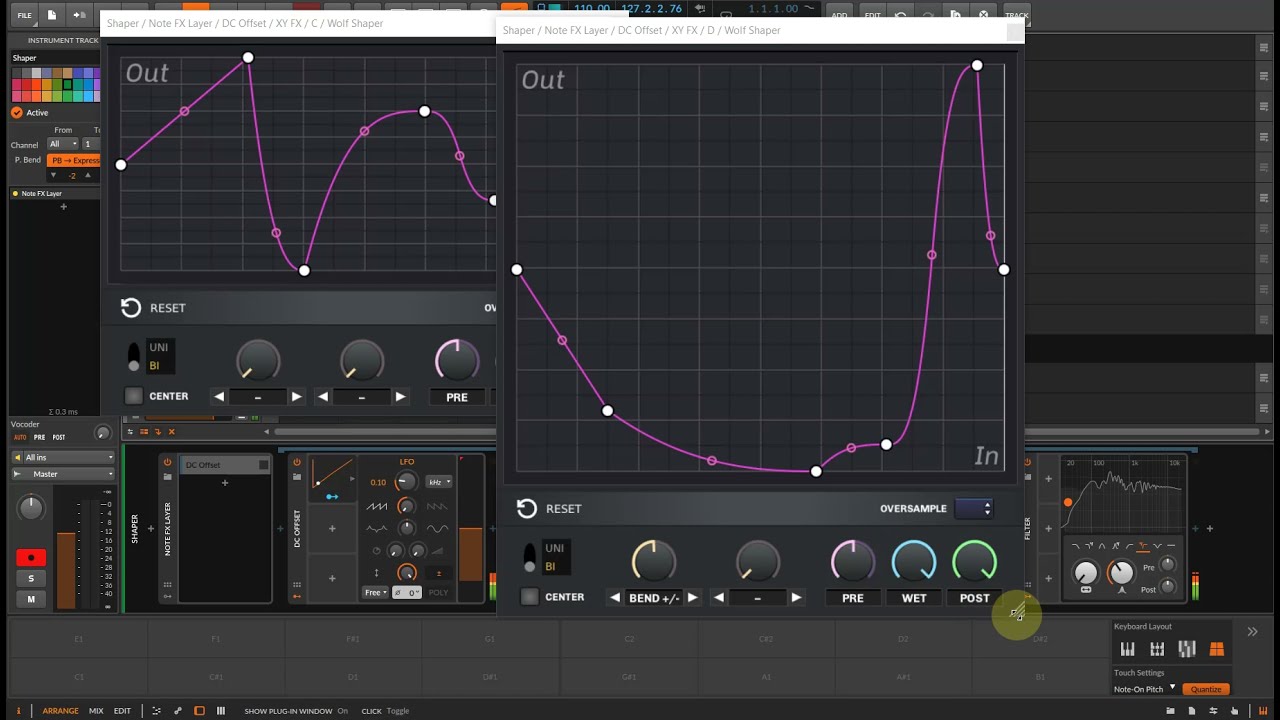1280x720 pixels.
Task: Arm the track record button
Action: point(31,558)
